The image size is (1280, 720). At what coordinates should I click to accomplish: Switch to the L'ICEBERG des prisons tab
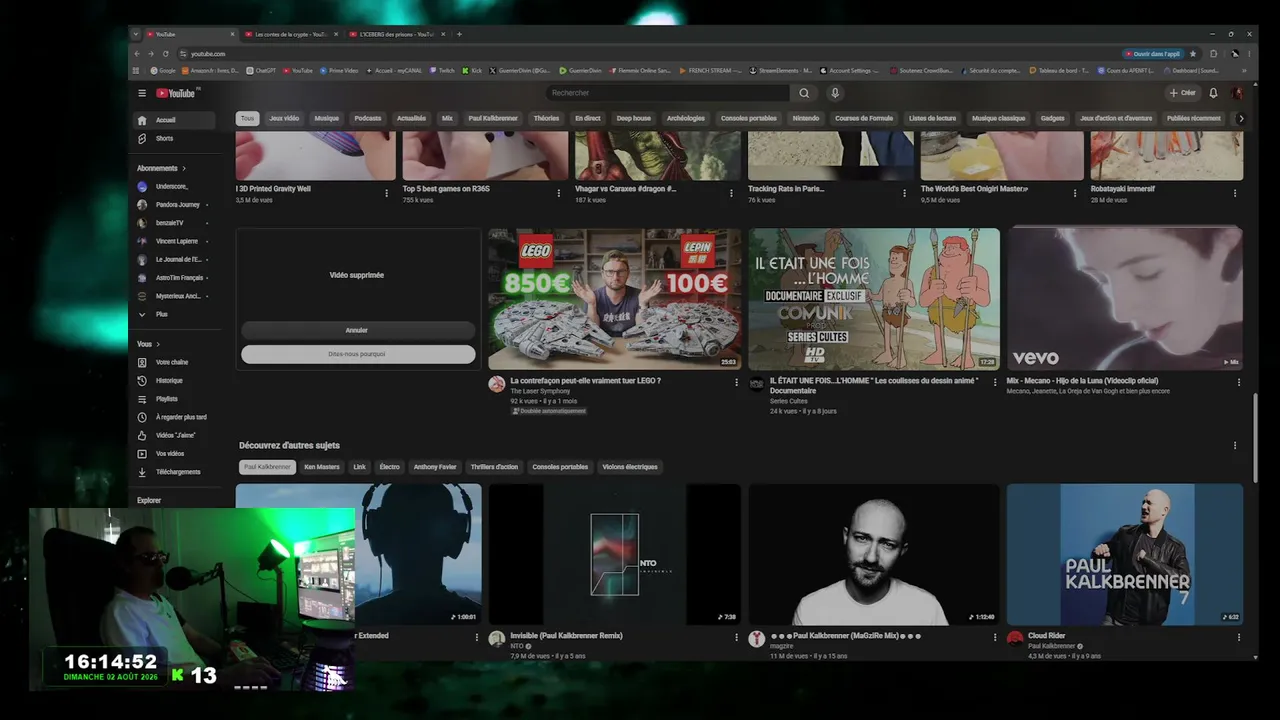[x=396, y=34]
